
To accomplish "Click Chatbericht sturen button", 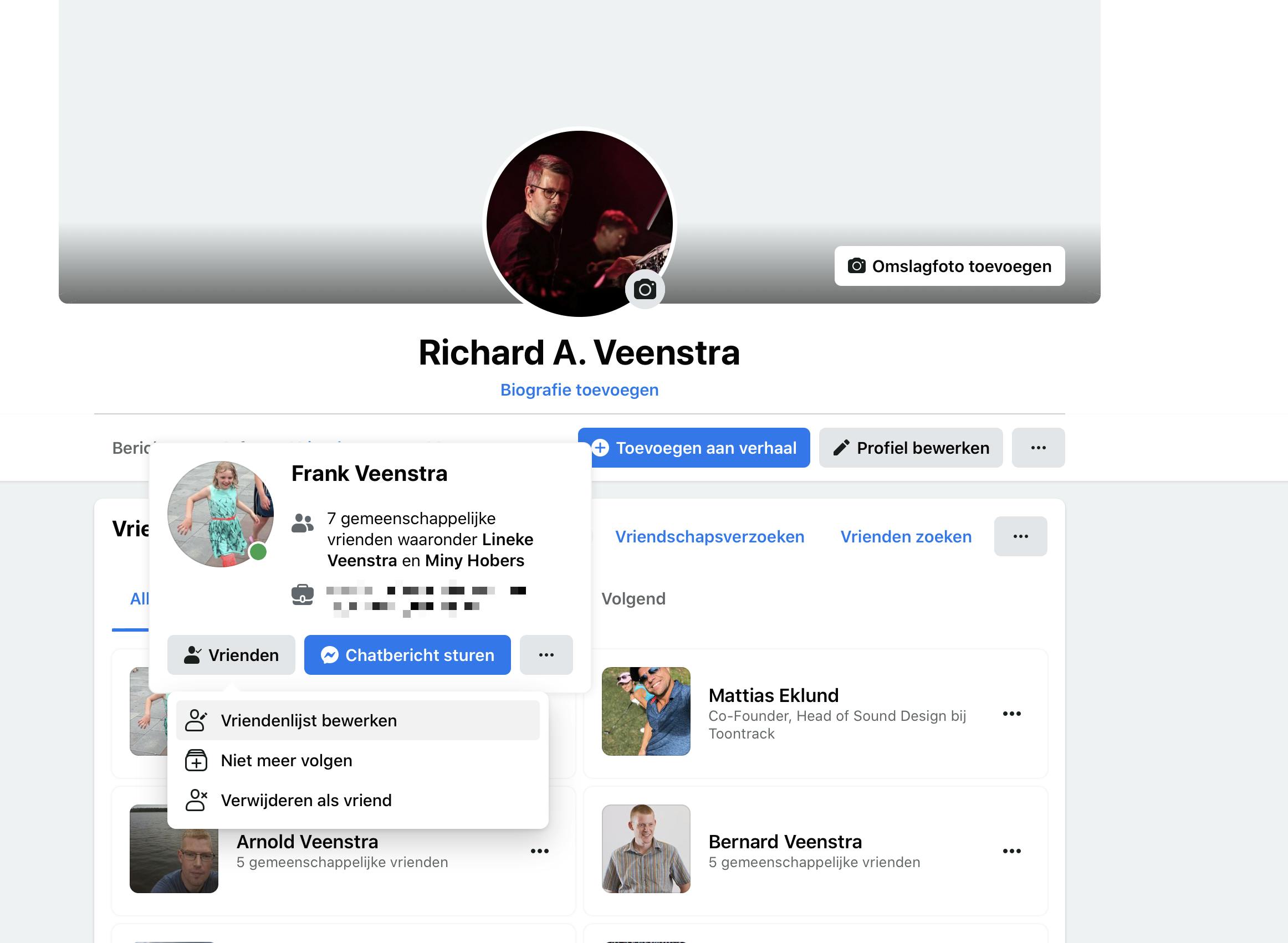I will tap(407, 655).
